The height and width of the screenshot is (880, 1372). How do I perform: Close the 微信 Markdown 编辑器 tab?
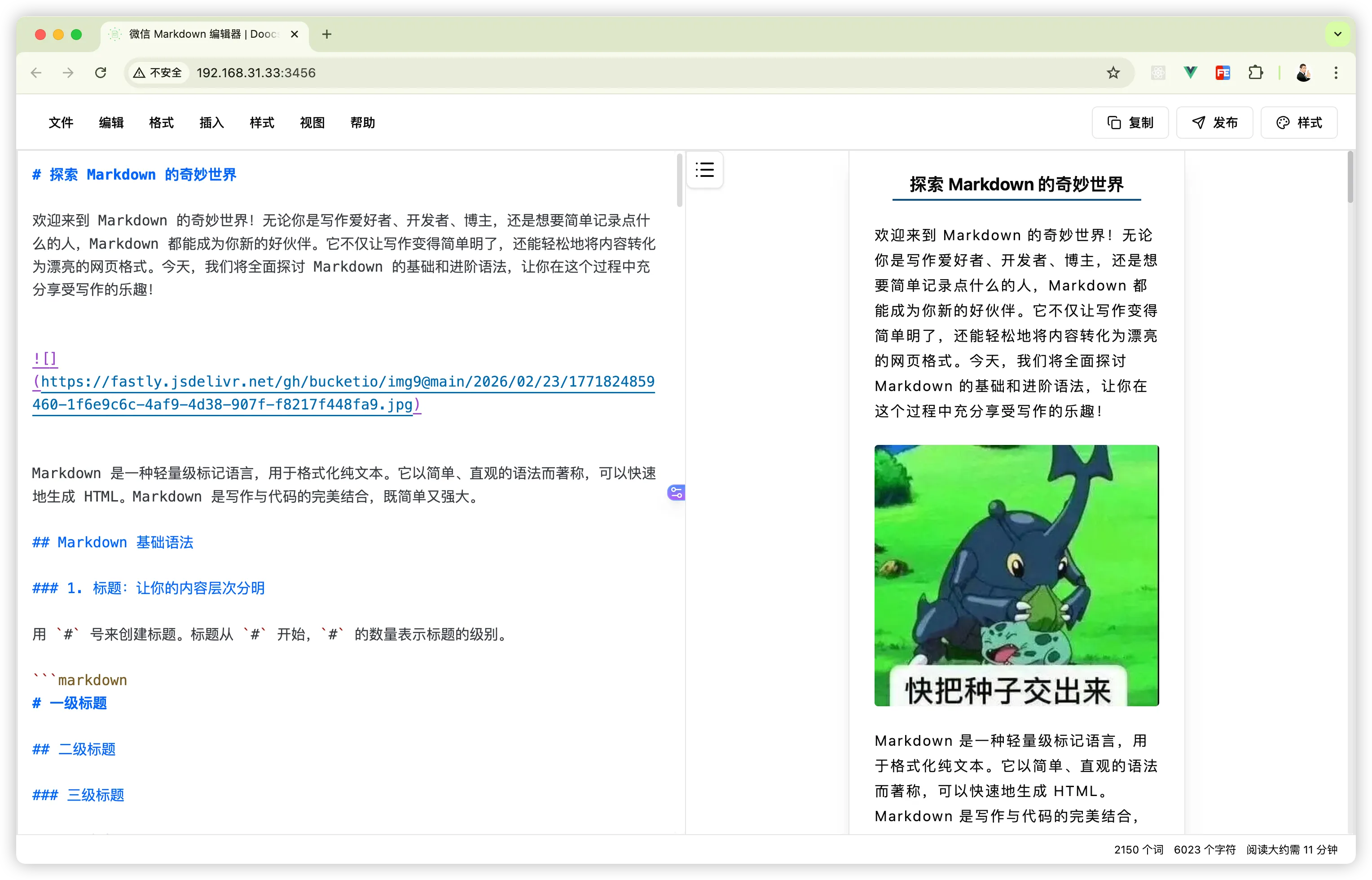[294, 34]
